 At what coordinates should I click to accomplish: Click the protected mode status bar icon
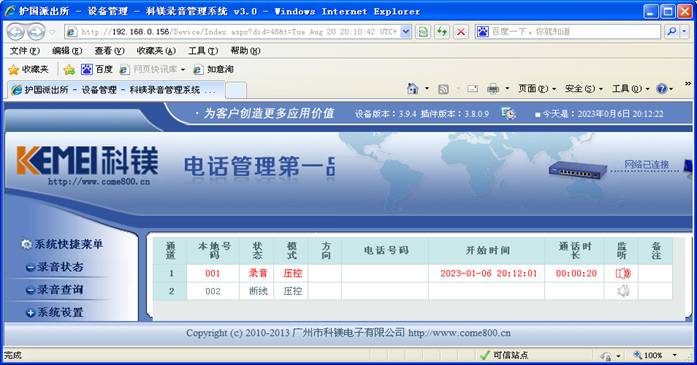606,356
